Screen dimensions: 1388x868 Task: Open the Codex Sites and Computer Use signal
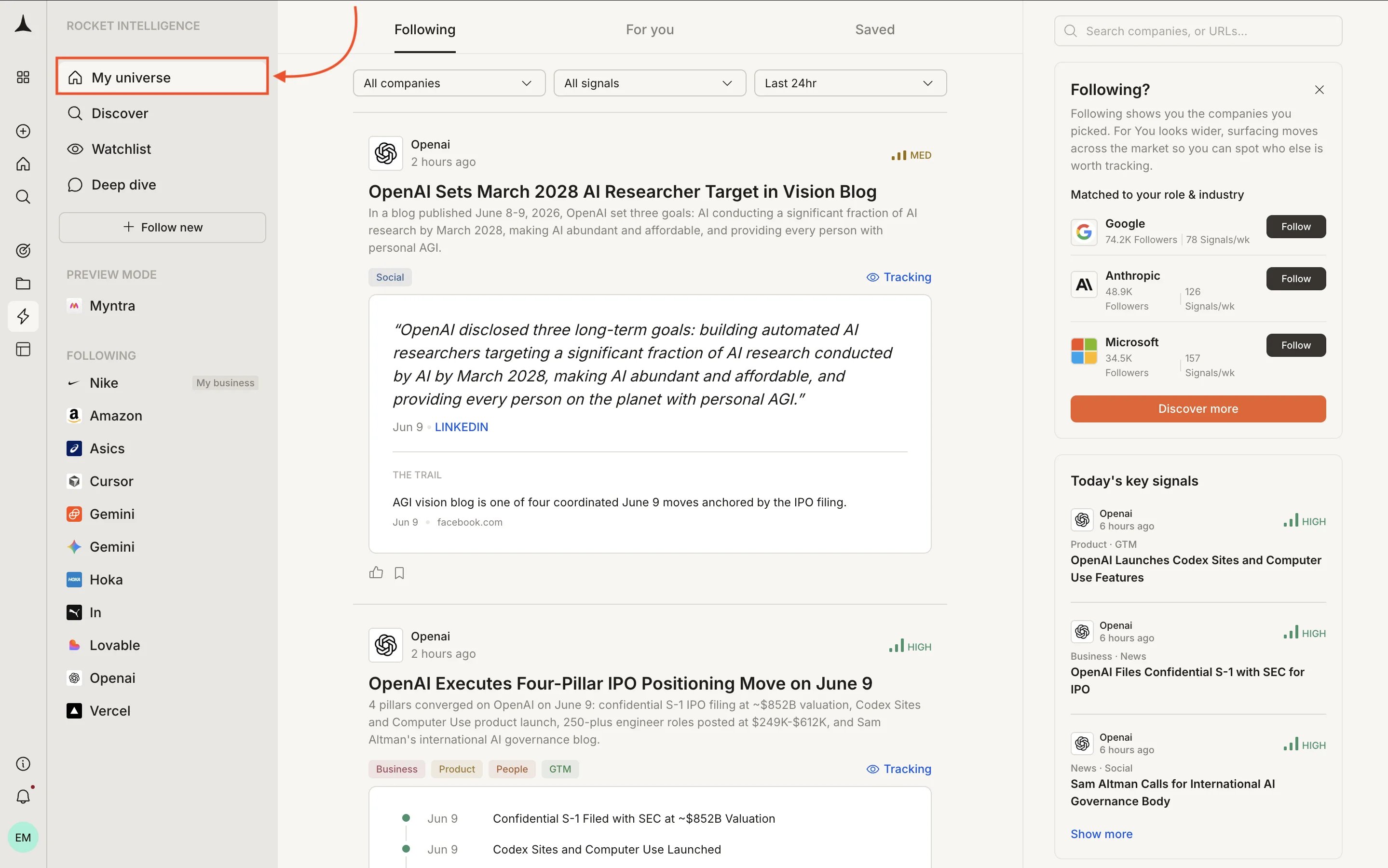1196,569
